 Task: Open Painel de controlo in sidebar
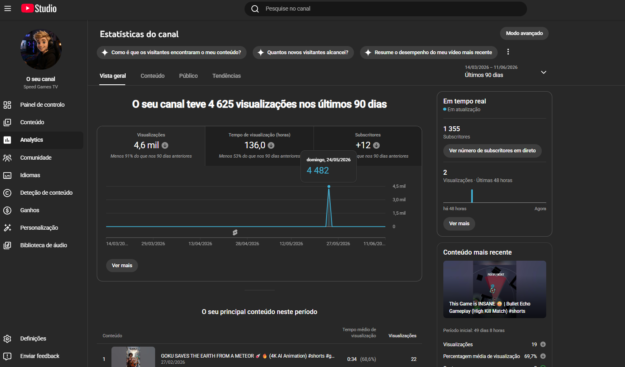42,105
